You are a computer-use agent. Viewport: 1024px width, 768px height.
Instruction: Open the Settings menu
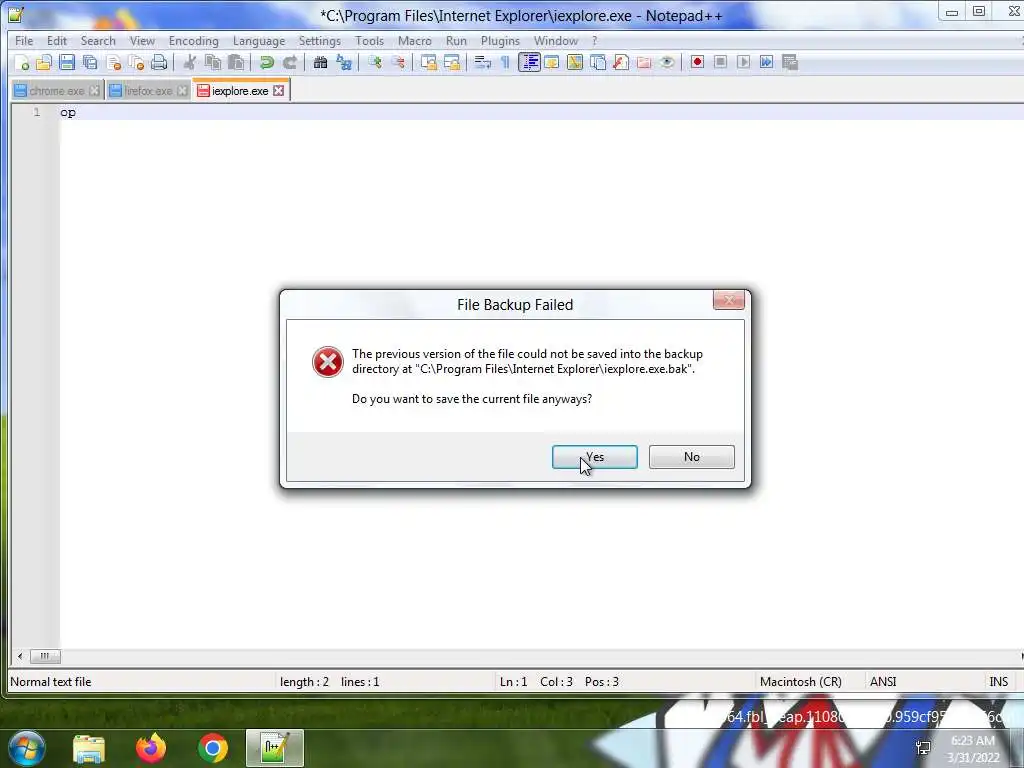pos(319,40)
